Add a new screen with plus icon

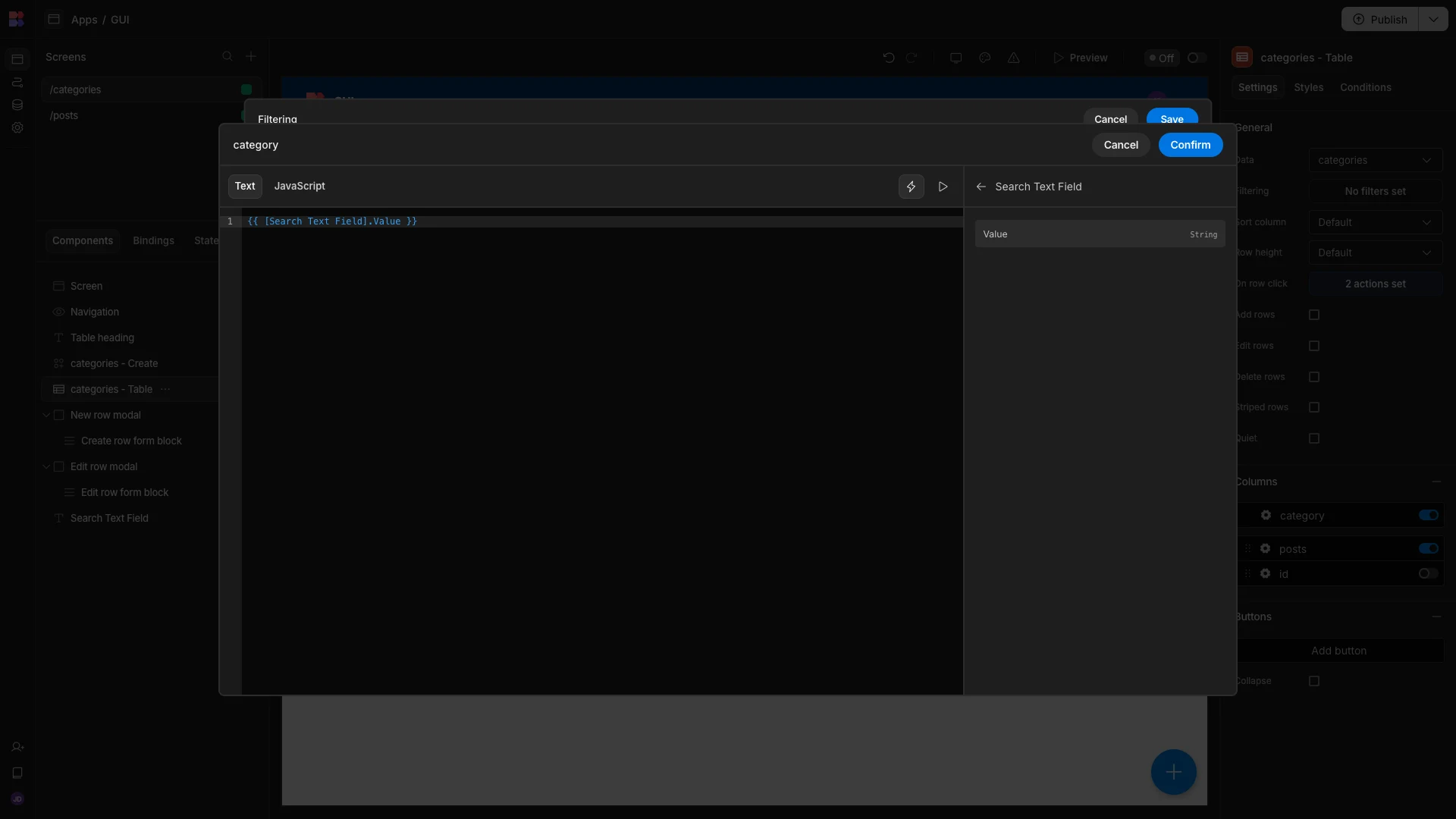[251, 57]
